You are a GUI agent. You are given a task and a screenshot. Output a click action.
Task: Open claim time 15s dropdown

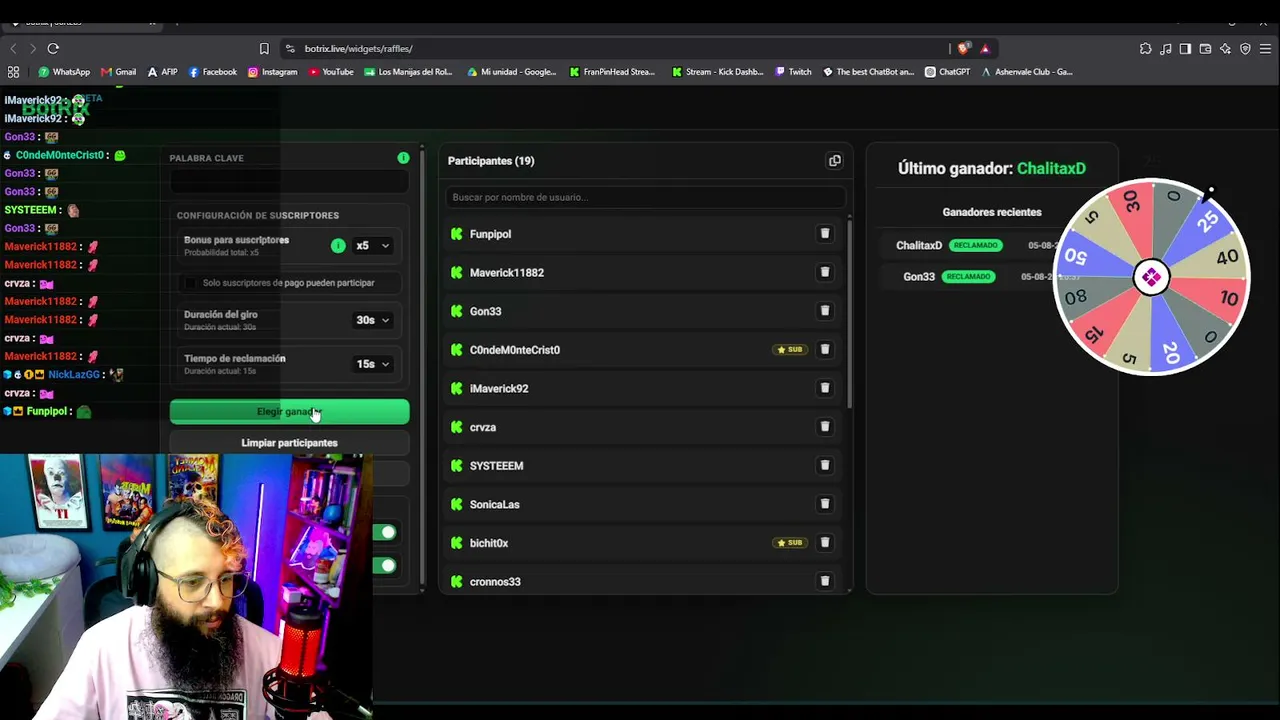click(x=373, y=364)
